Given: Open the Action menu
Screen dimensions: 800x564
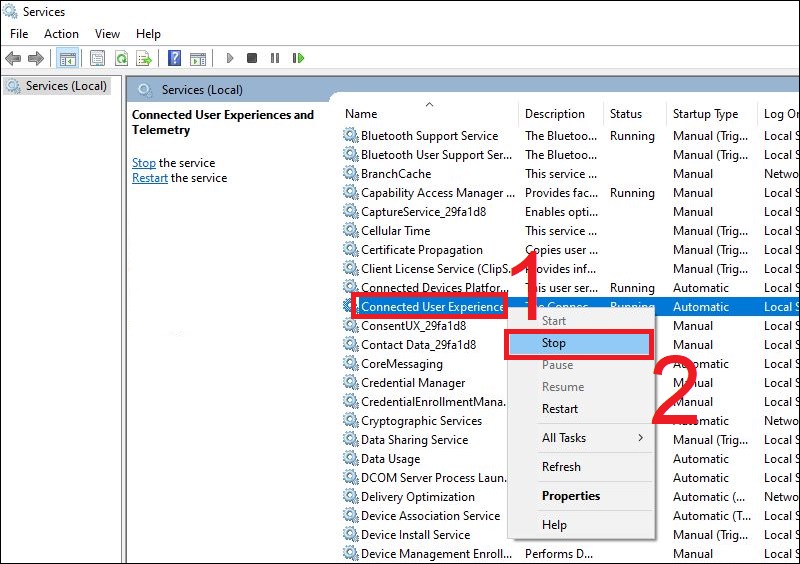Looking at the screenshot, I should click(x=61, y=34).
